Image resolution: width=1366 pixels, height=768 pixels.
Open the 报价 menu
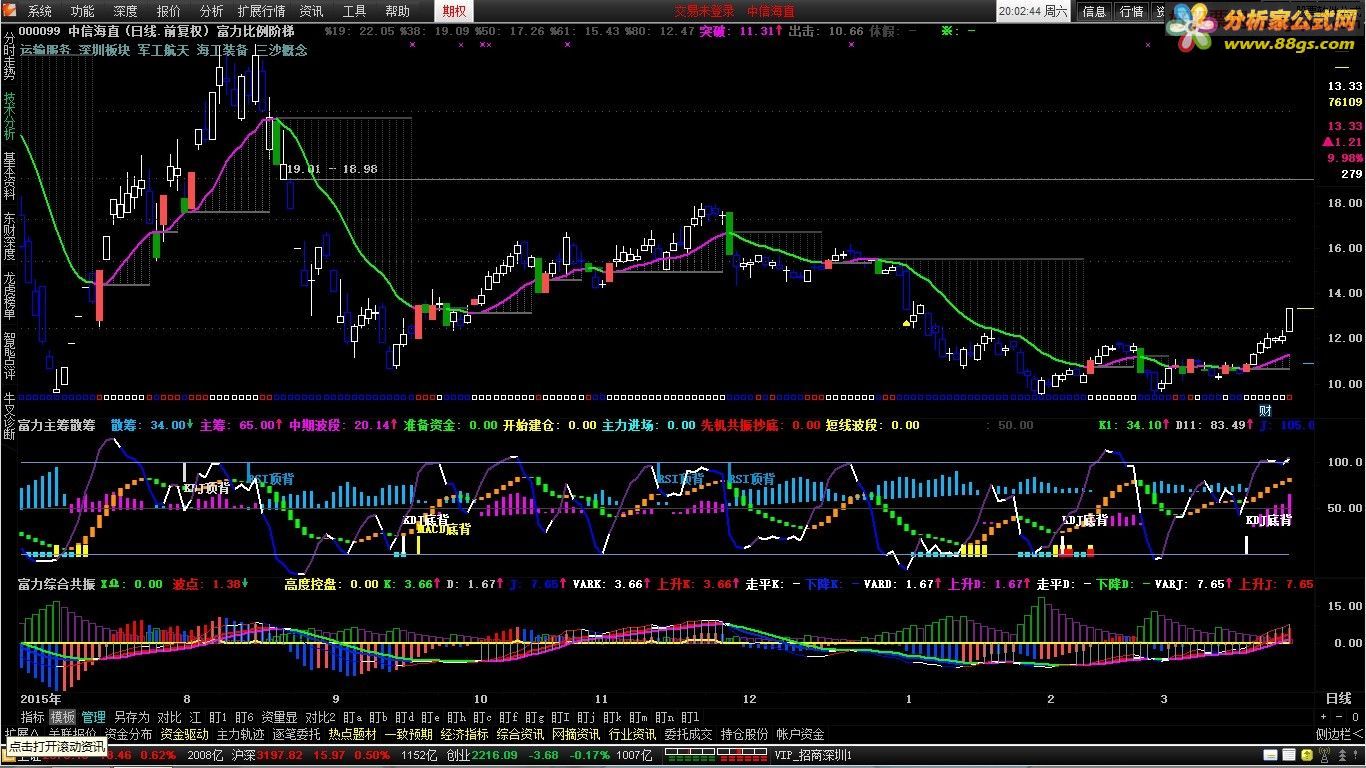pos(169,12)
